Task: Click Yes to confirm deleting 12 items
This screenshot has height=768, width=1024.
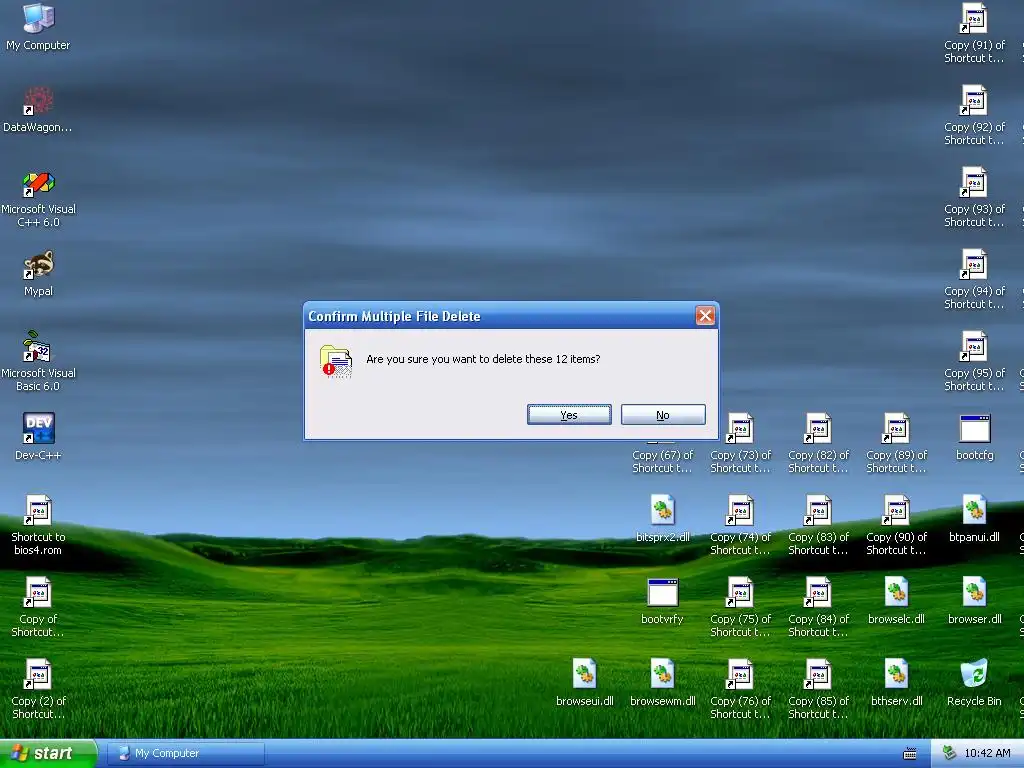Action: click(x=569, y=415)
